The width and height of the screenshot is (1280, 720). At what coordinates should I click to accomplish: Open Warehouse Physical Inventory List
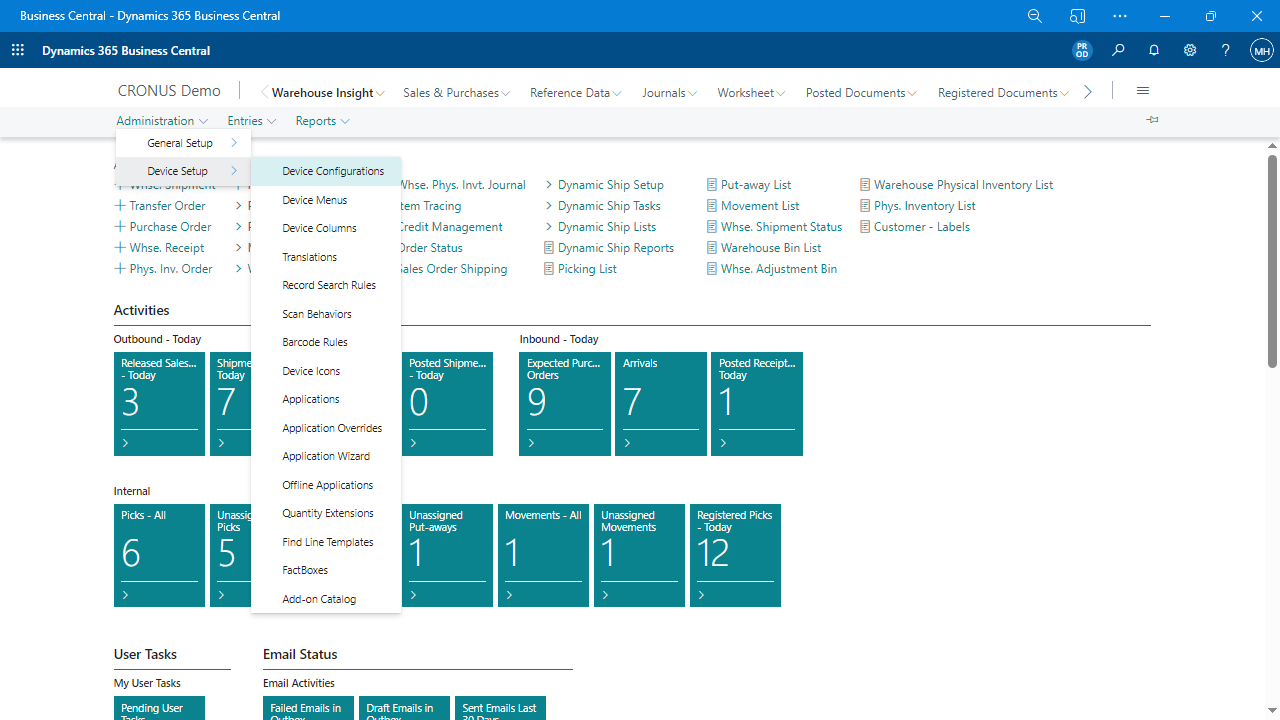pos(963,184)
